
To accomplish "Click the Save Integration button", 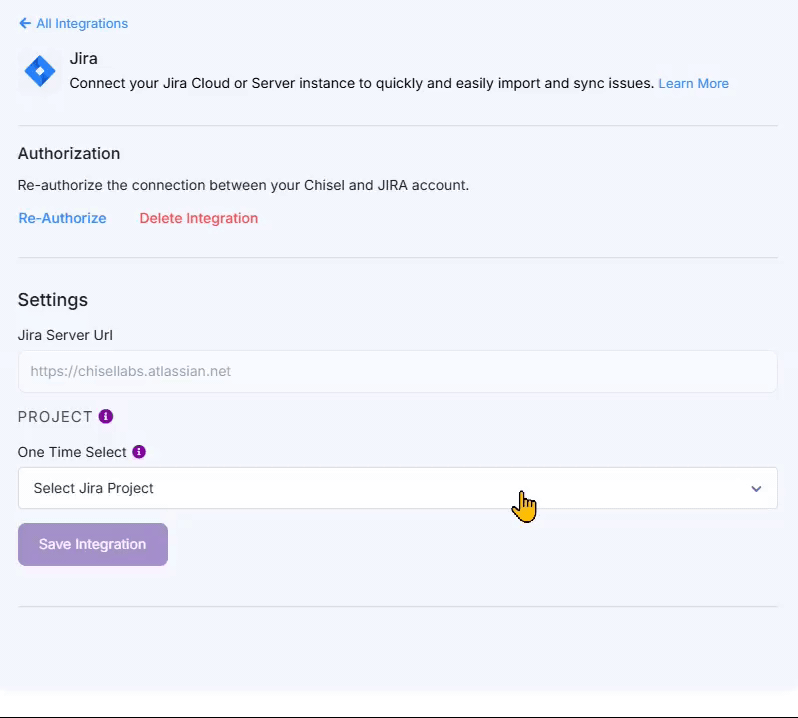I will 93,544.
